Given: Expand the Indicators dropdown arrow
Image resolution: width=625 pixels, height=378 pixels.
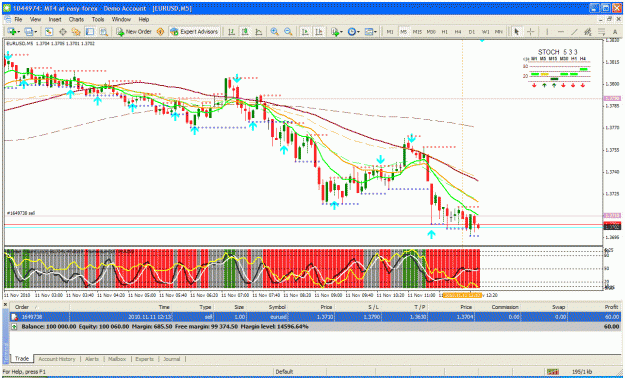Looking at the screenshot, I should tap(341, 32).
